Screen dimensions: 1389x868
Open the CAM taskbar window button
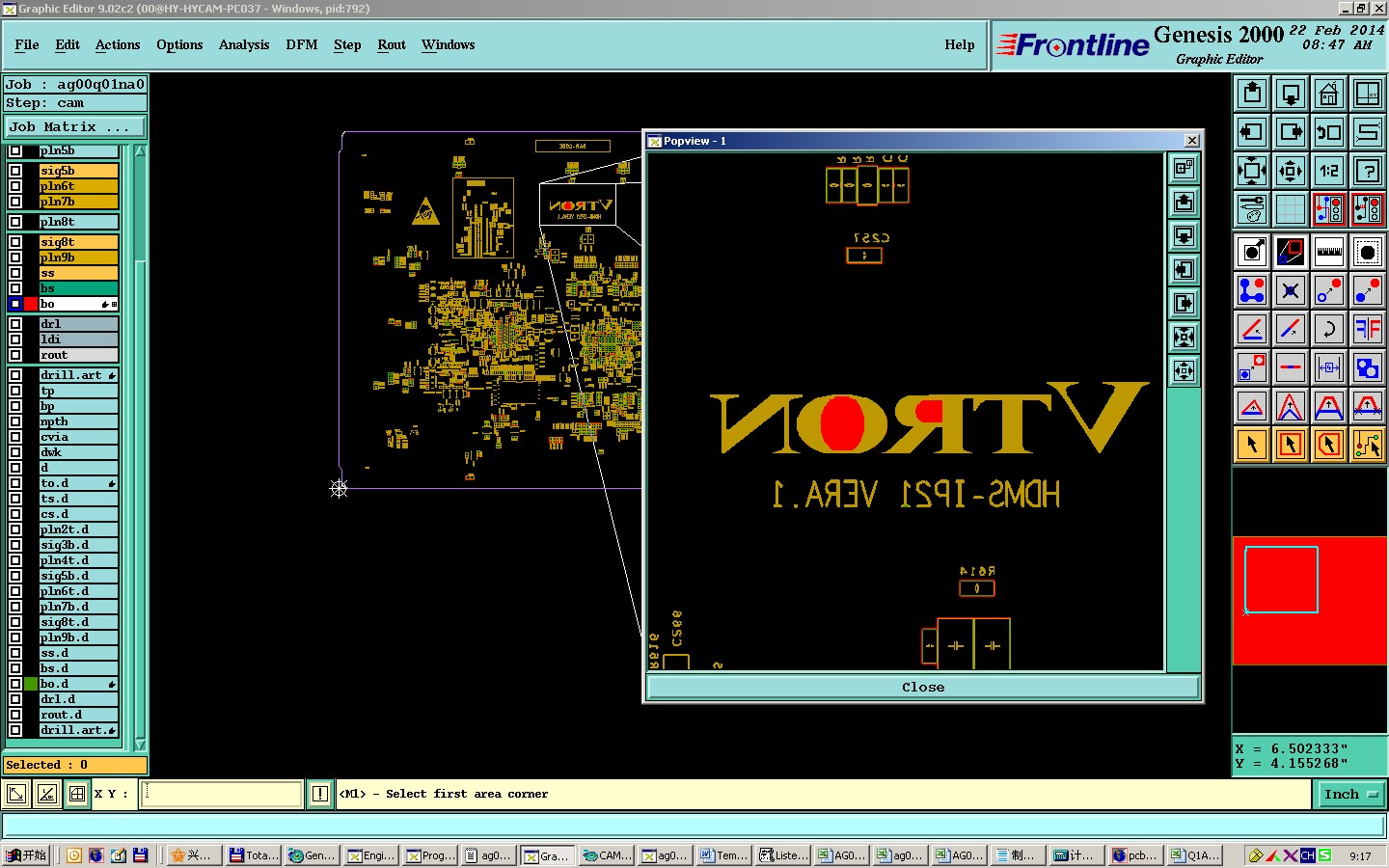tap(607, 855)
